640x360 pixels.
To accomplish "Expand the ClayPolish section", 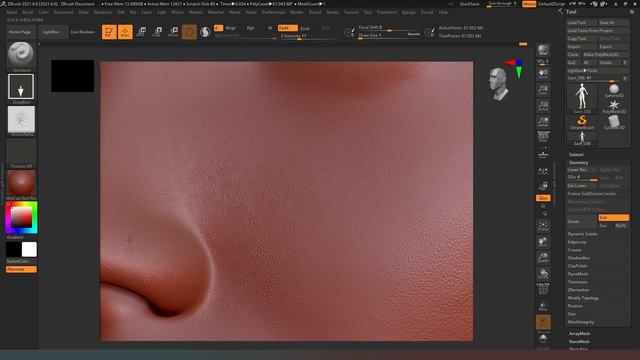I will tap(578, 266).
